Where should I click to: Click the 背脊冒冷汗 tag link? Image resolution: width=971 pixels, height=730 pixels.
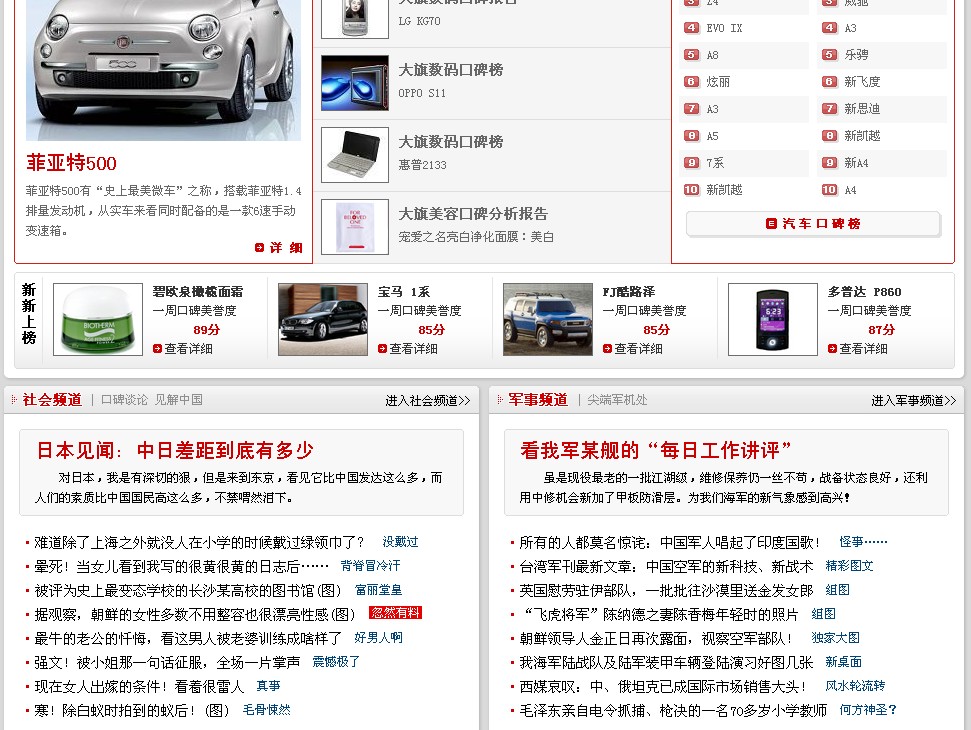(370, 566)
